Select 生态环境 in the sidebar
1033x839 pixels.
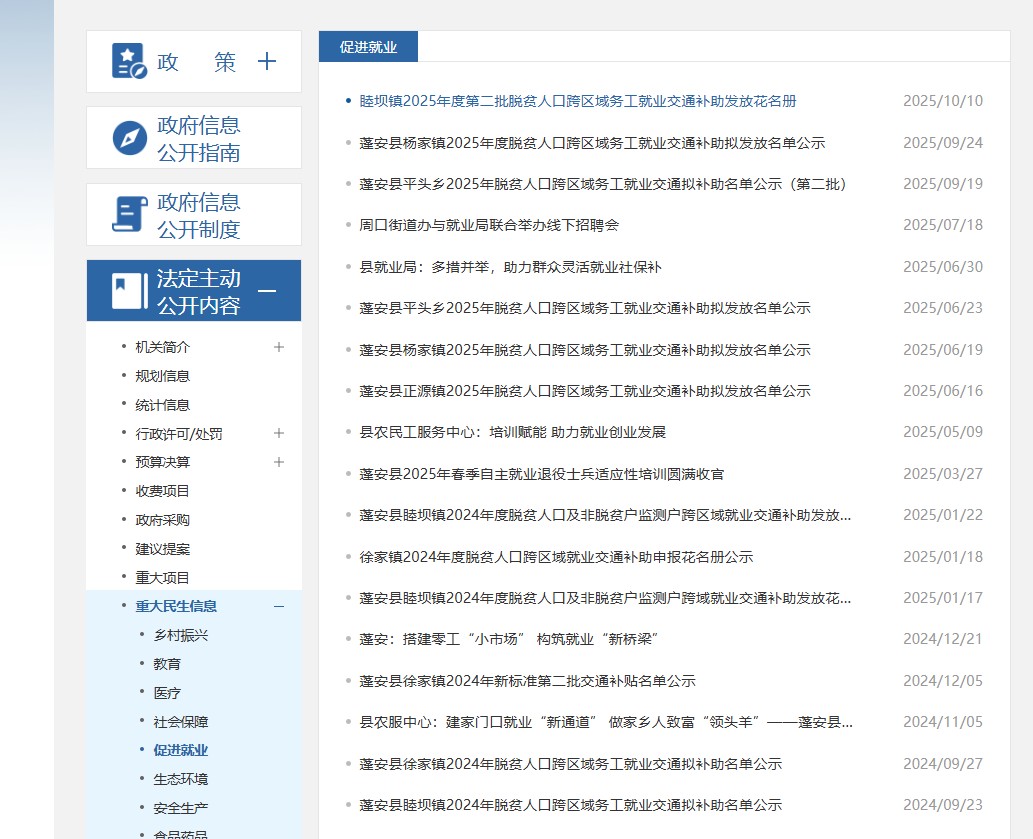(x=181, y=779)
